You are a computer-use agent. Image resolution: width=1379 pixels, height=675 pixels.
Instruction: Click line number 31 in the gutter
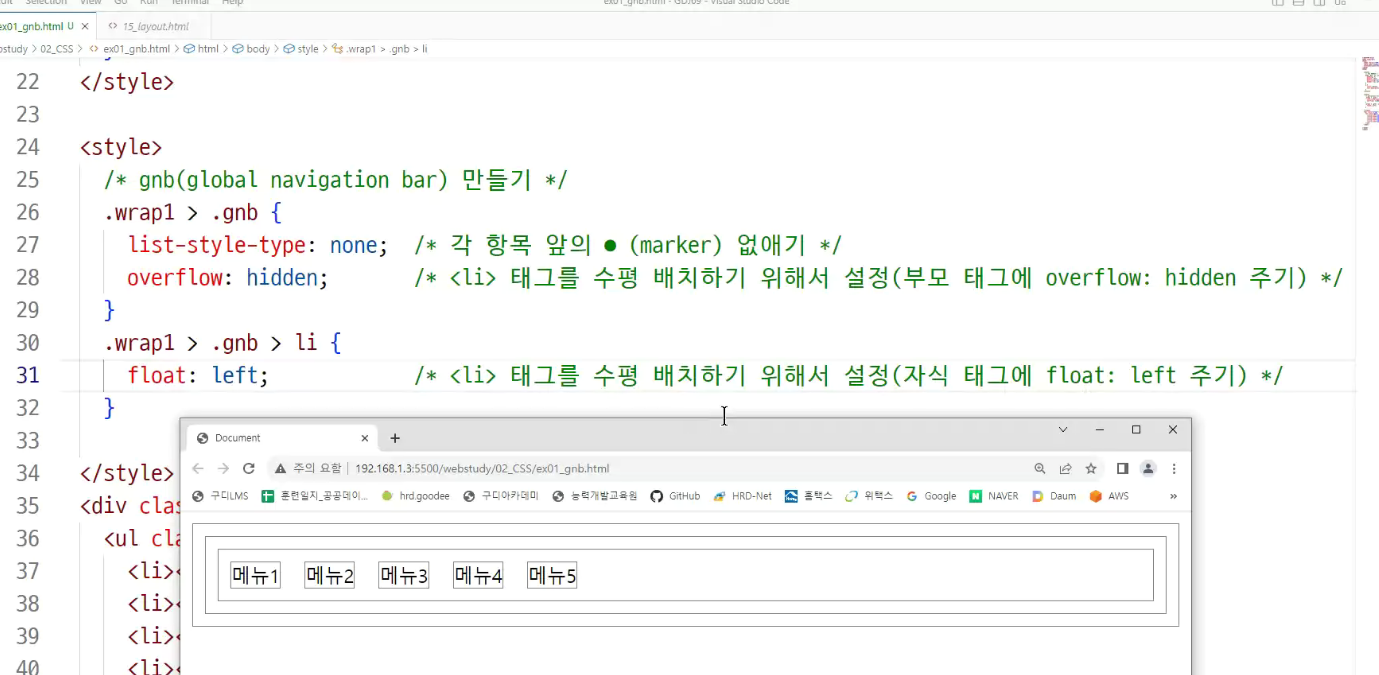point(28,375)
